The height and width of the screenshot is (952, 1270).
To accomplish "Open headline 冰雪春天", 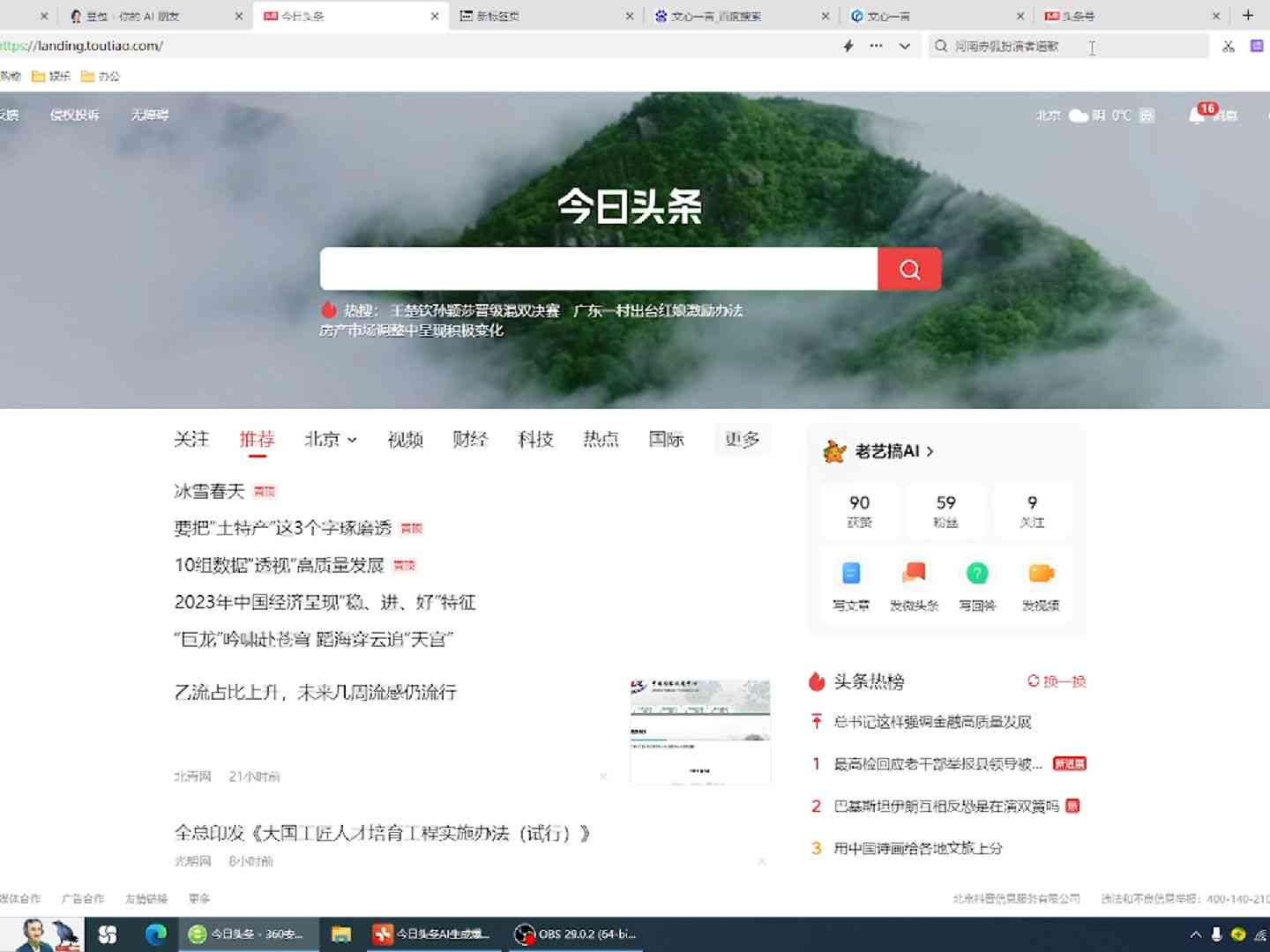I will coord(209,491).
